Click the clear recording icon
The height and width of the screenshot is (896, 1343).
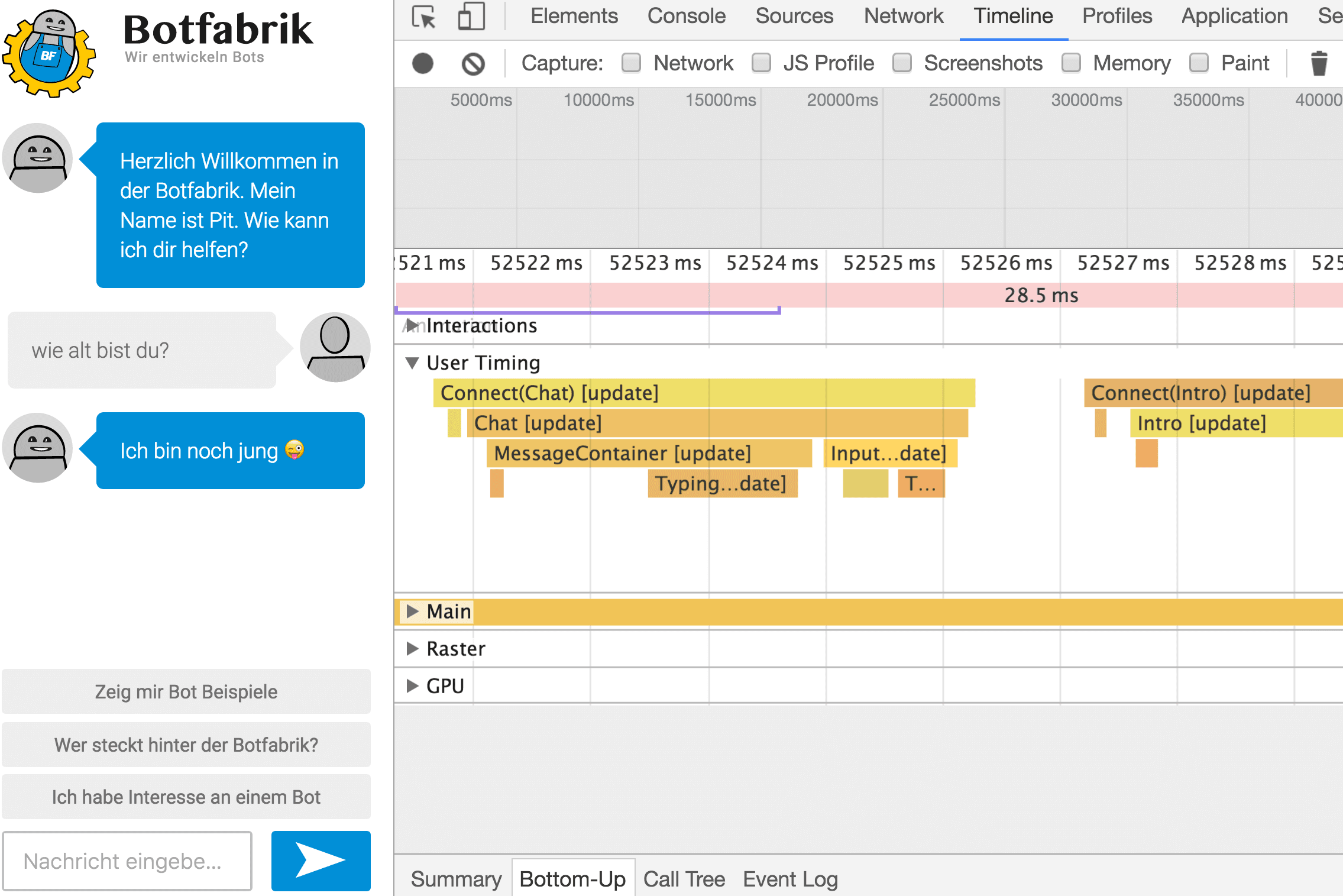tap(473, 63)
